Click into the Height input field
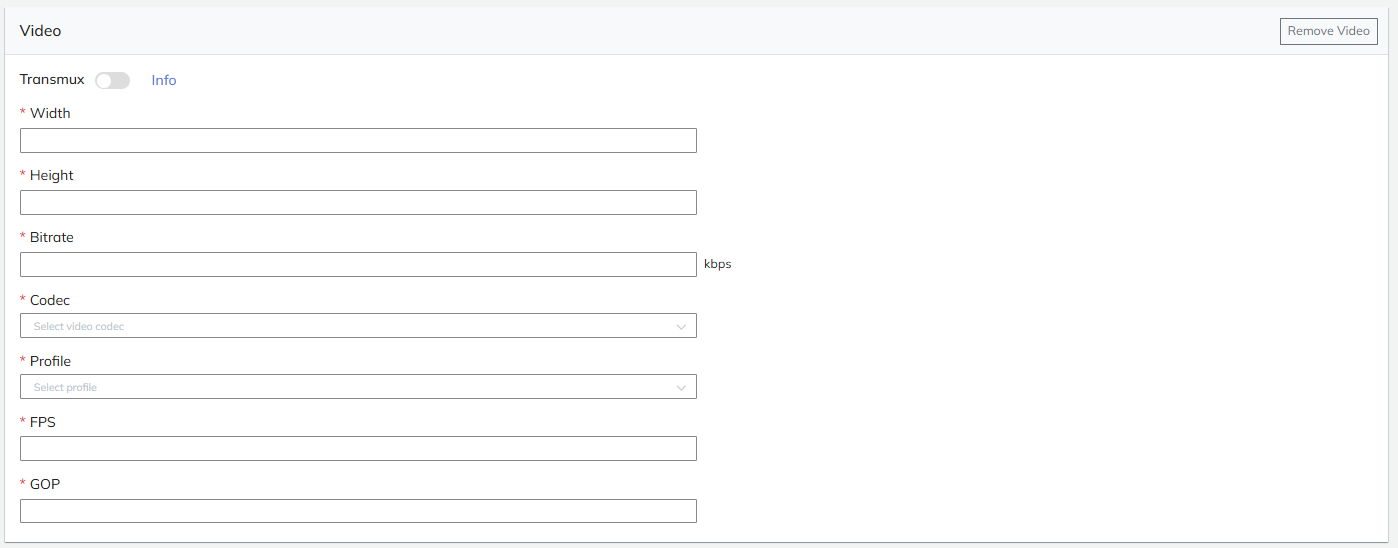Viewport: 1398px width, 548px height. tap(358, 202)
